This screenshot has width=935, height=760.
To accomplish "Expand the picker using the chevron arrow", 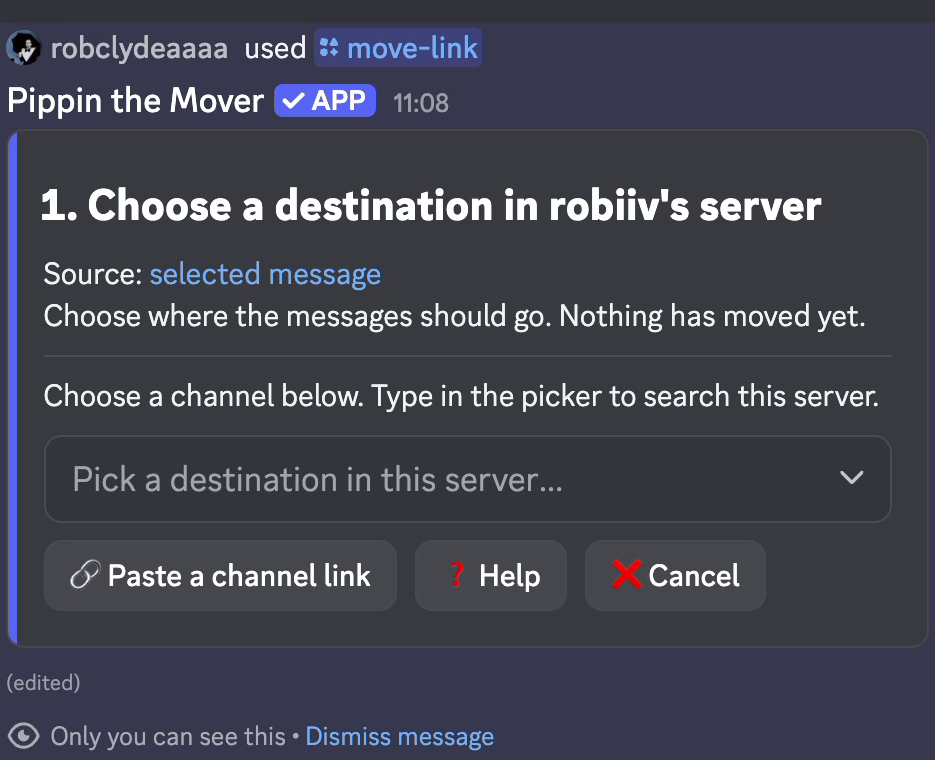I will pos(851,477).
